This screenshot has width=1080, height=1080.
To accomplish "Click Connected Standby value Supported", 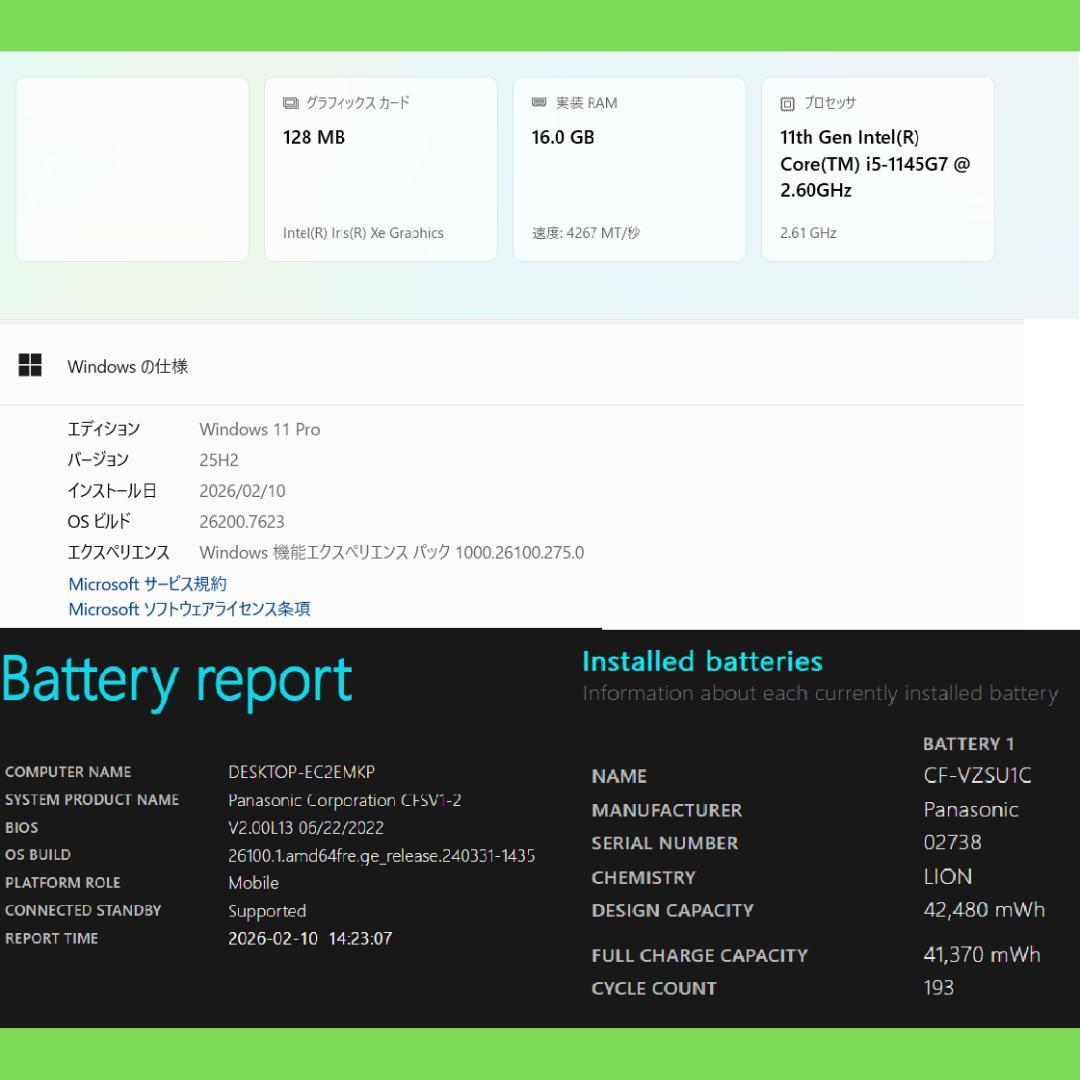I will [267, 911].
